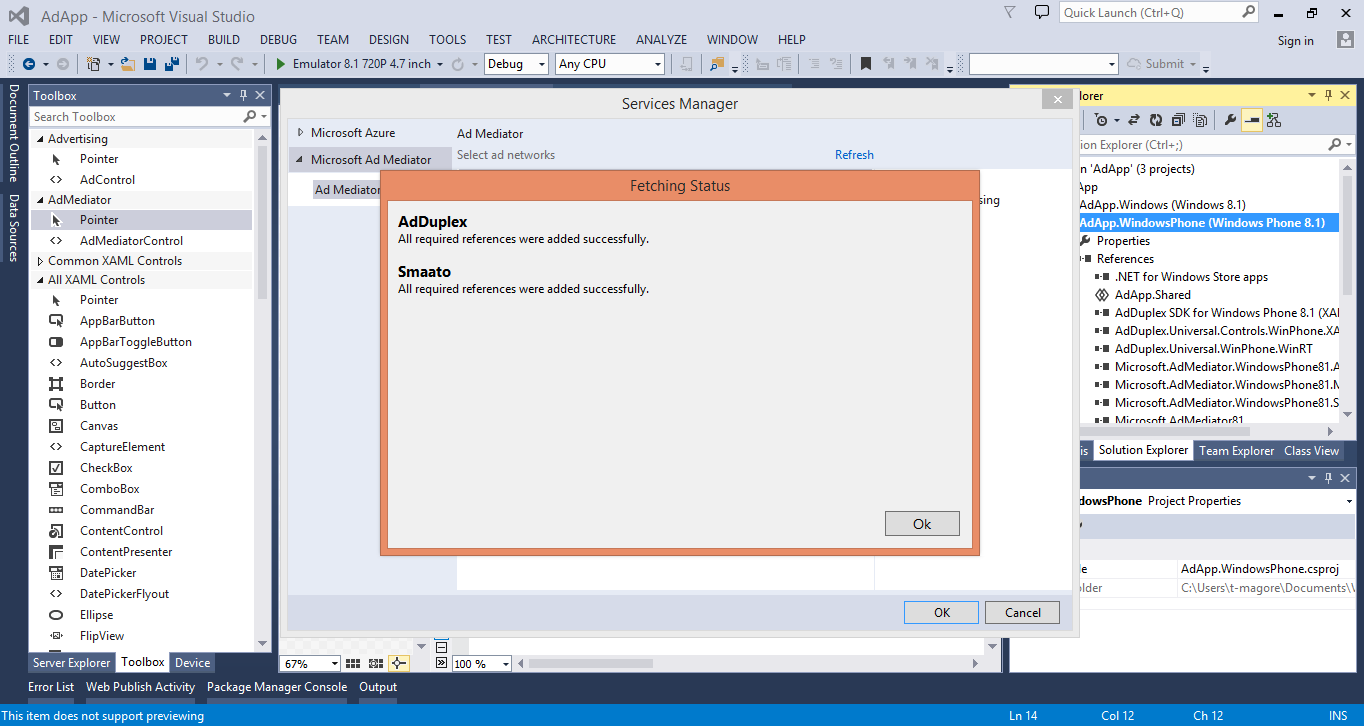Screen dimensions: 1364x726
Task: Open the Error List tab
Action: [x=51, y=687]
